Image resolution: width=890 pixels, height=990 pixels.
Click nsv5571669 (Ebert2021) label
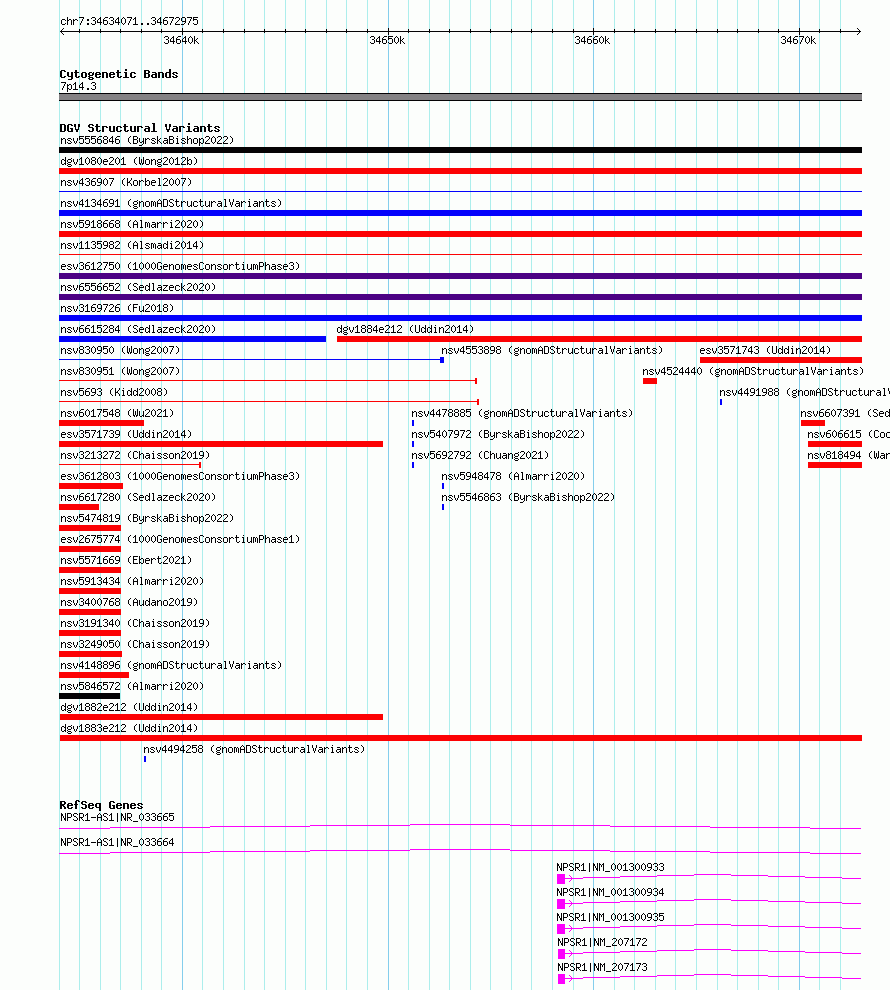pyautogui.click(x=126, y=560)
